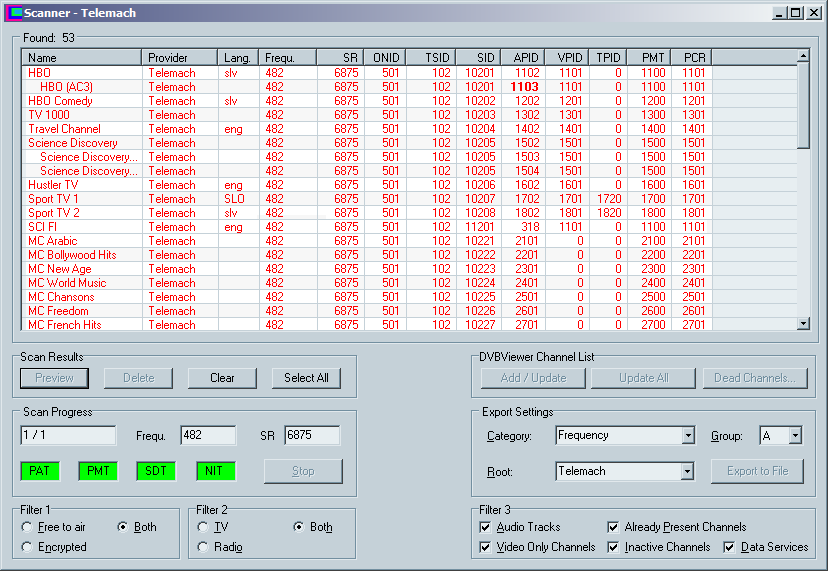Sort by the TPID column header
828x571 pixels.
click(x=608, y=58)
